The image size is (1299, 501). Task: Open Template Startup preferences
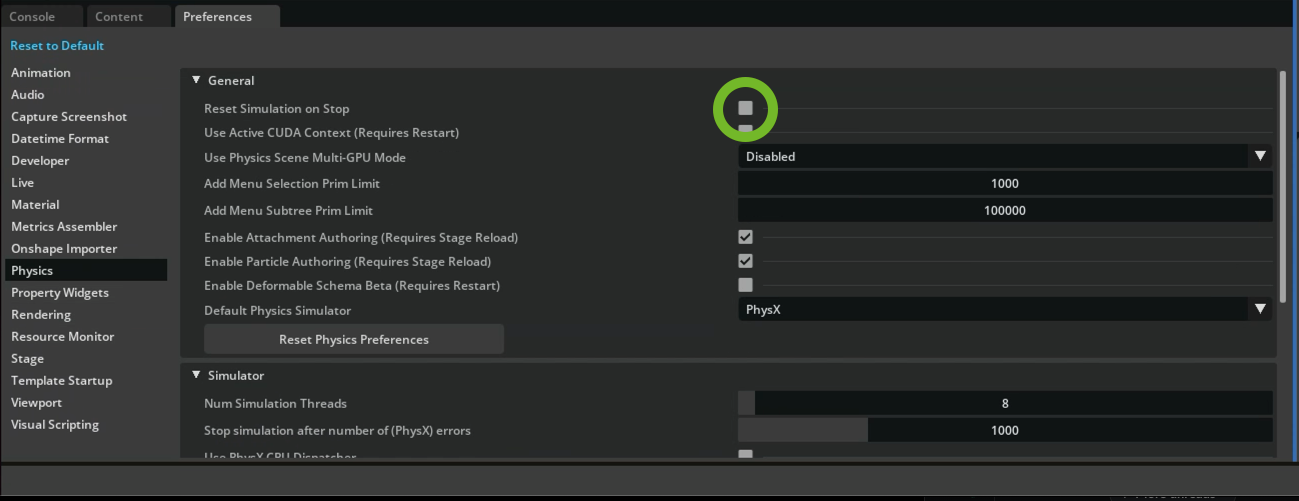(x=62, y=381)
